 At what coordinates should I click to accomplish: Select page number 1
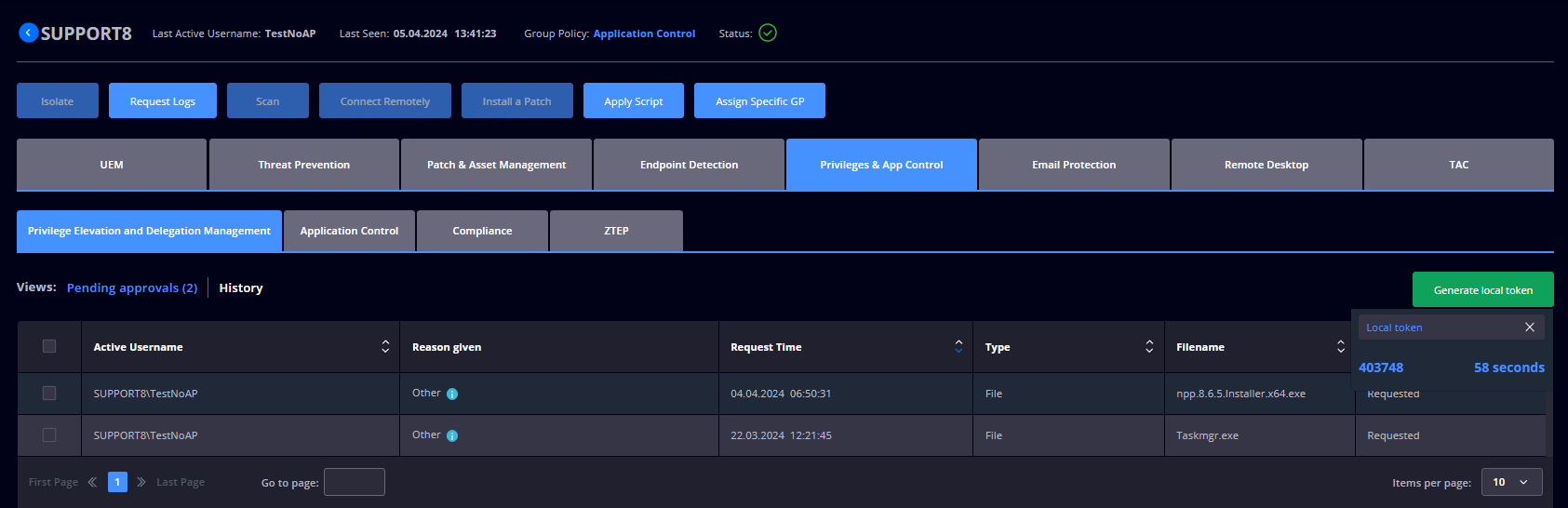tap(117, 482)
